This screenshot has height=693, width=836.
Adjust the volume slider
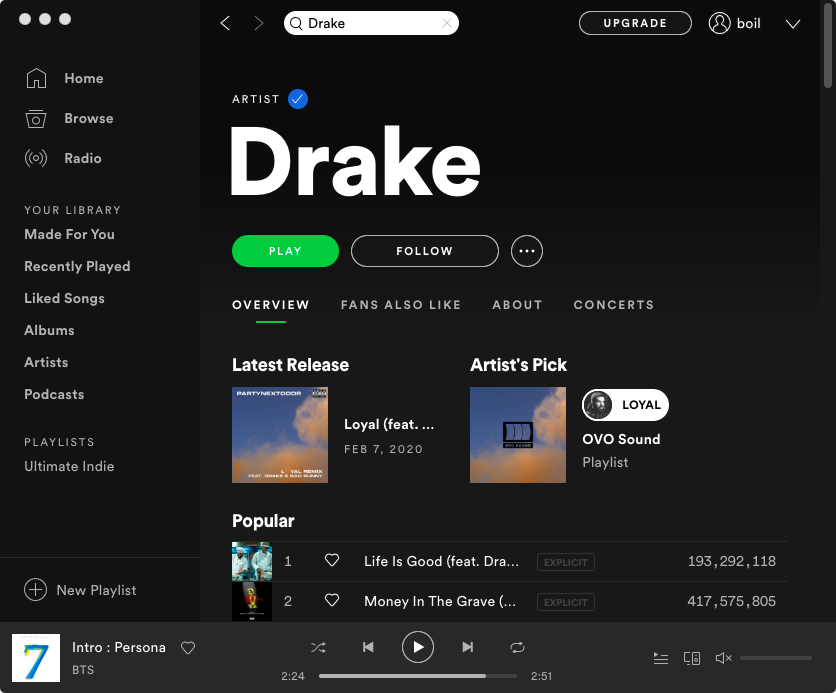(776, 658)
